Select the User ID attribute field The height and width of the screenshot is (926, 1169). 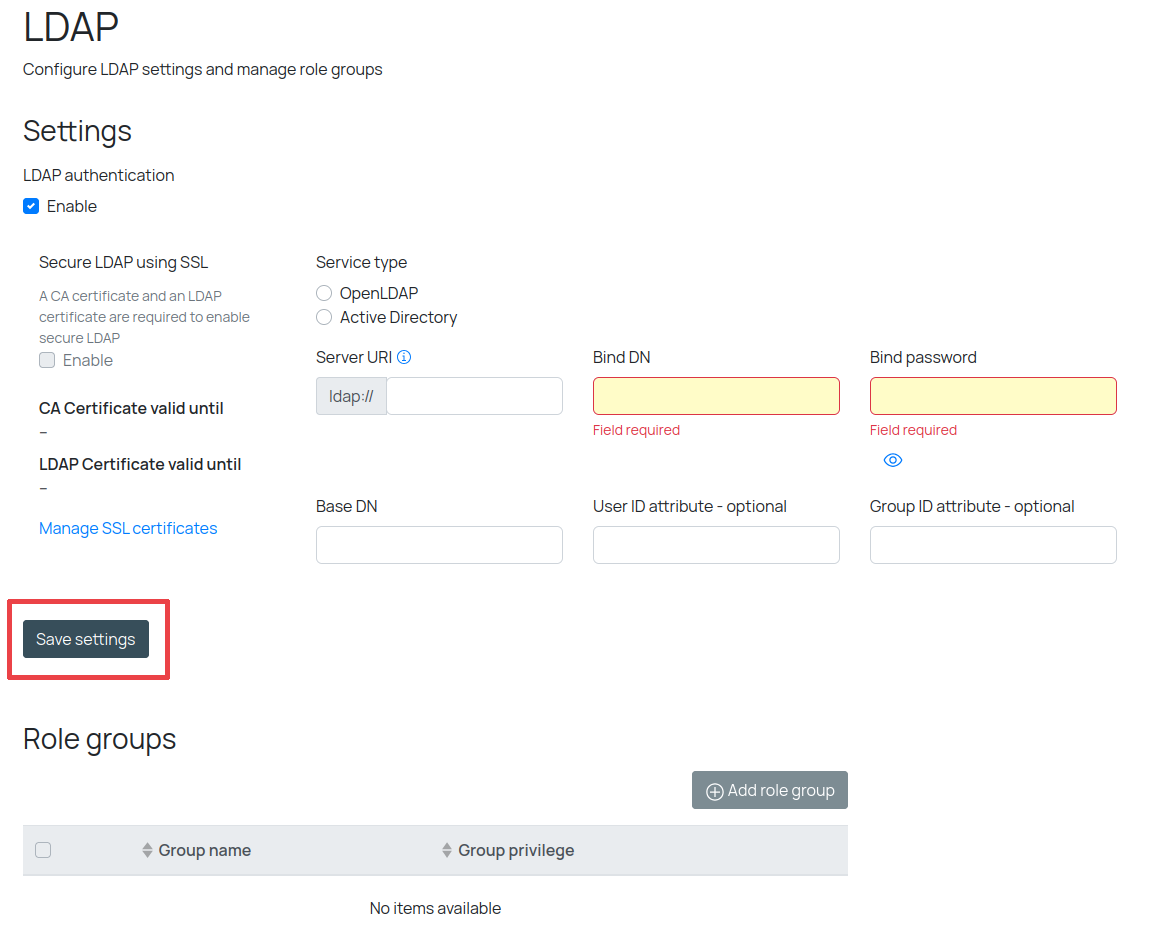tap(716, 545)
